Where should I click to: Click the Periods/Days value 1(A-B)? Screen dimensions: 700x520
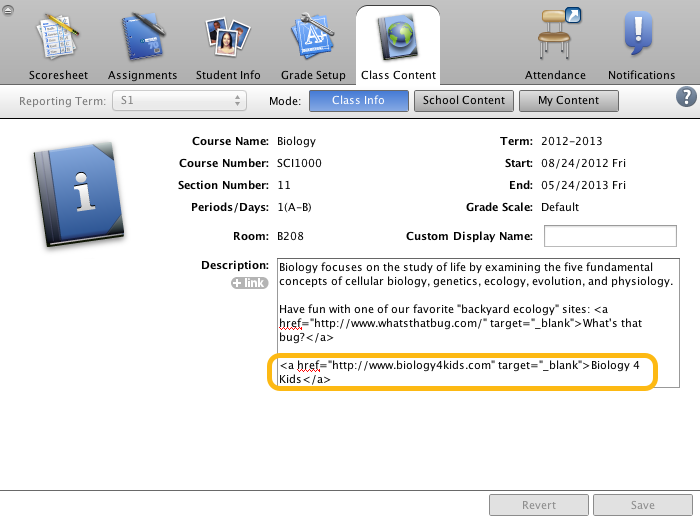click(294, 207)
